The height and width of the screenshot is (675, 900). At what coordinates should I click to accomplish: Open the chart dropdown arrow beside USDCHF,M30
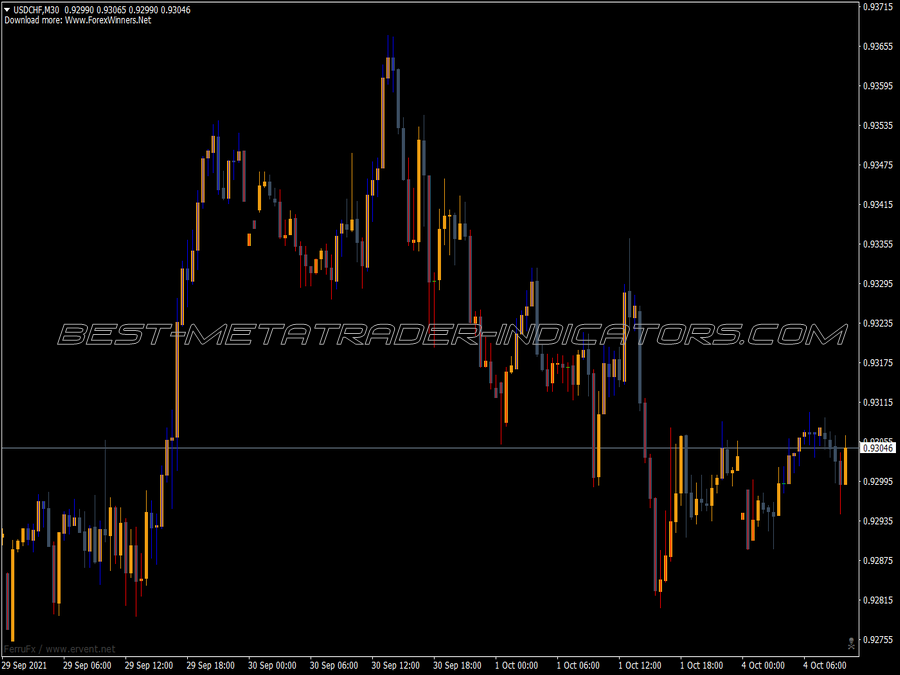[x=7, y=10]
